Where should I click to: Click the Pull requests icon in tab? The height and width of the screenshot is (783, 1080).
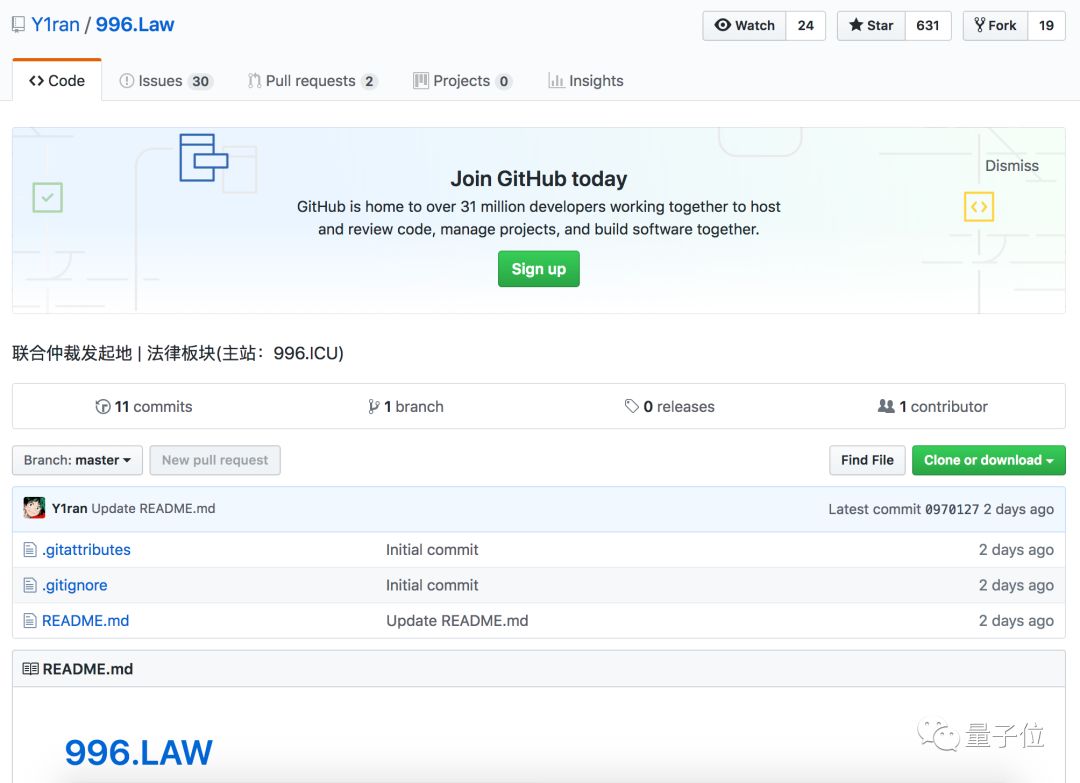pos(254,81)
